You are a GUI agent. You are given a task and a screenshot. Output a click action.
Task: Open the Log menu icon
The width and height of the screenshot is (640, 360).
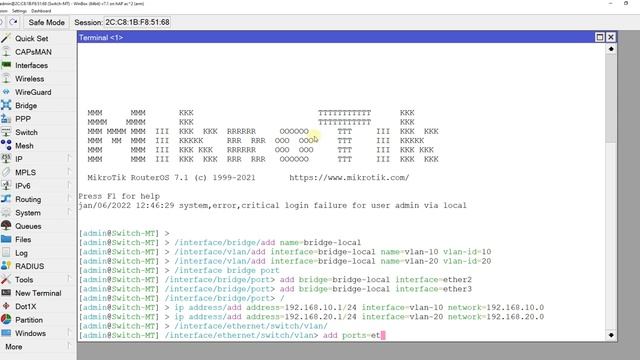tap(6, 253)
